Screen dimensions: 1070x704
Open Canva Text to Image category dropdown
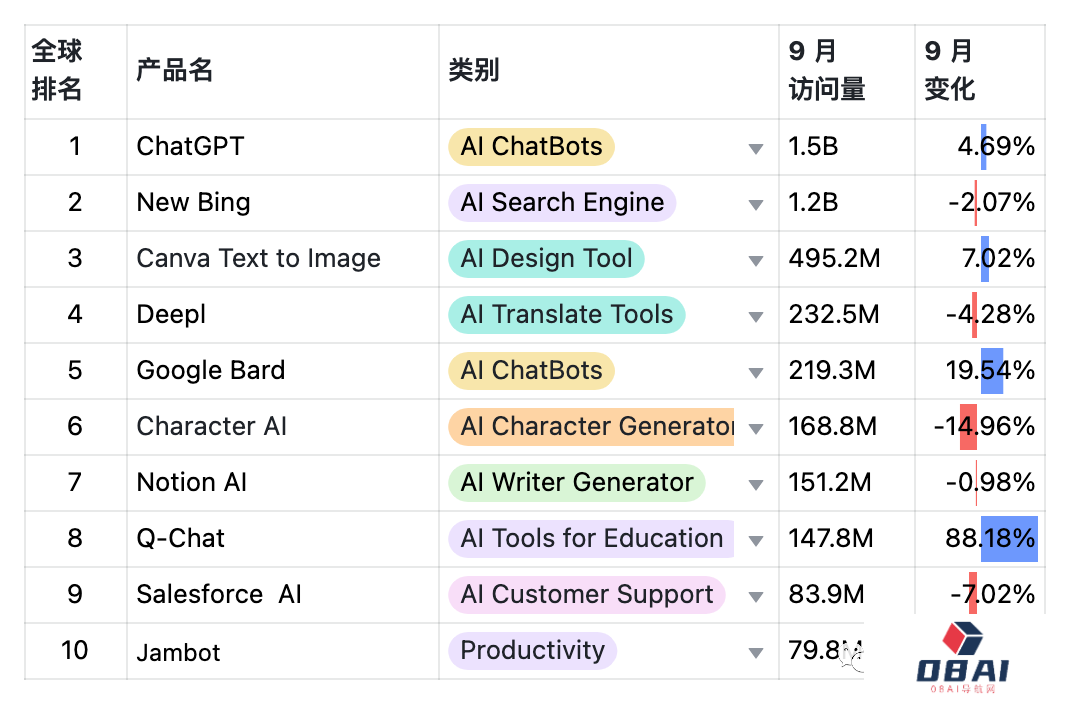[756, 261]
